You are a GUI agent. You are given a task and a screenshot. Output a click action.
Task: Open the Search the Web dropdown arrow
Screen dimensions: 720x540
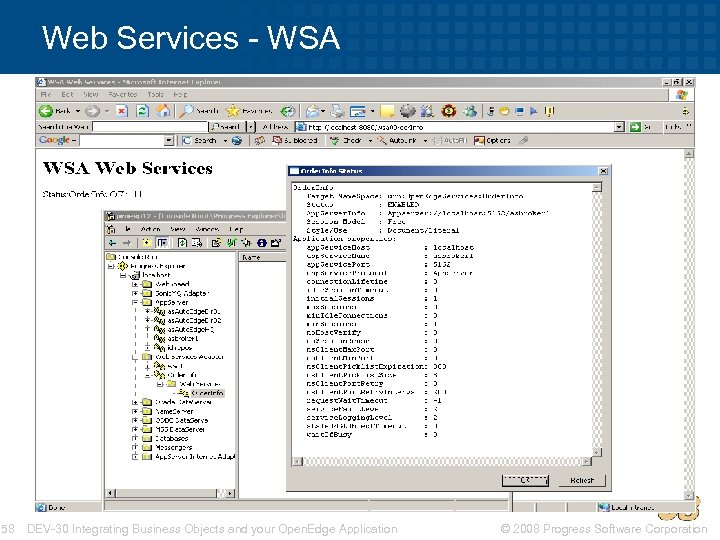tap(251, 127)
